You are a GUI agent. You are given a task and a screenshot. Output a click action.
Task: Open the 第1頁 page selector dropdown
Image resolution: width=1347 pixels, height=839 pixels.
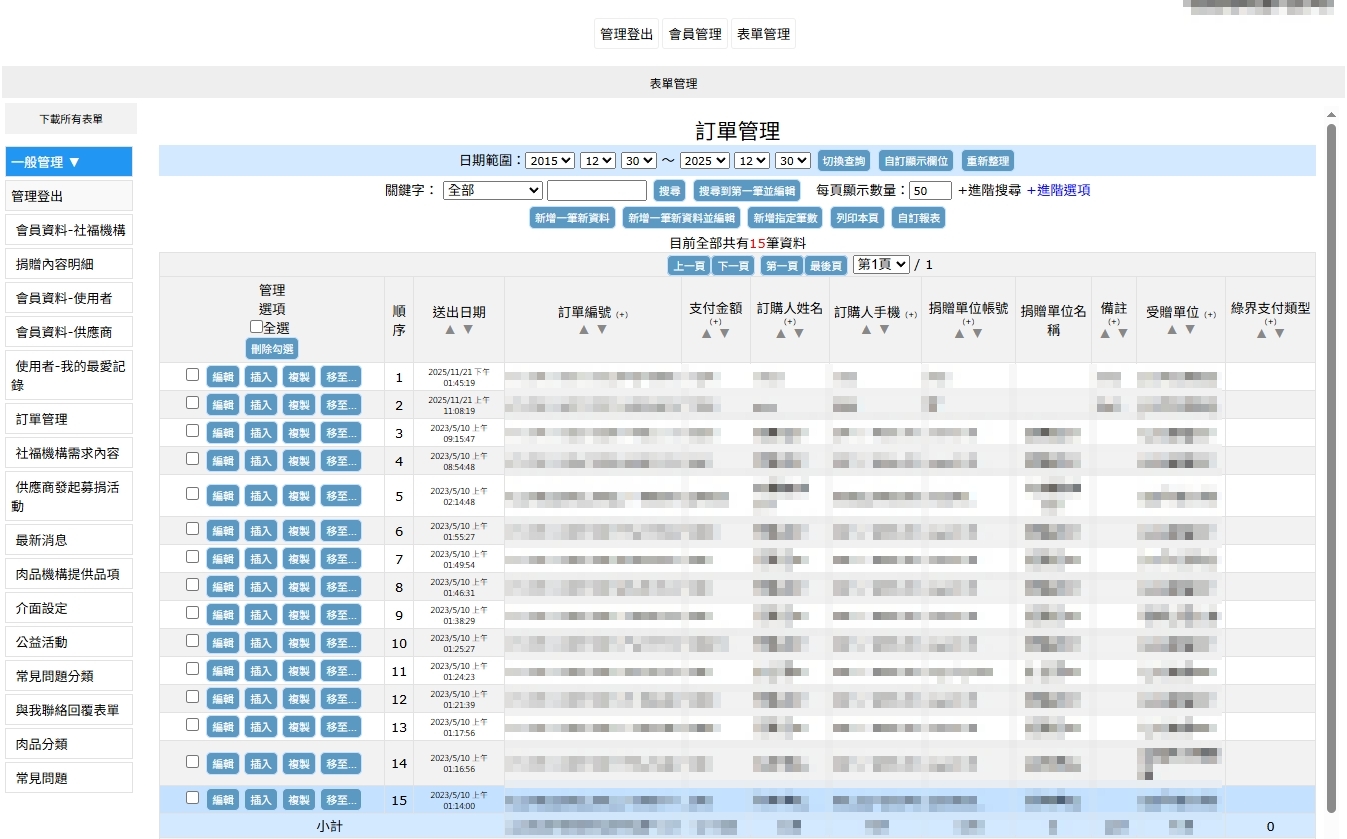(x=881, y=264)
